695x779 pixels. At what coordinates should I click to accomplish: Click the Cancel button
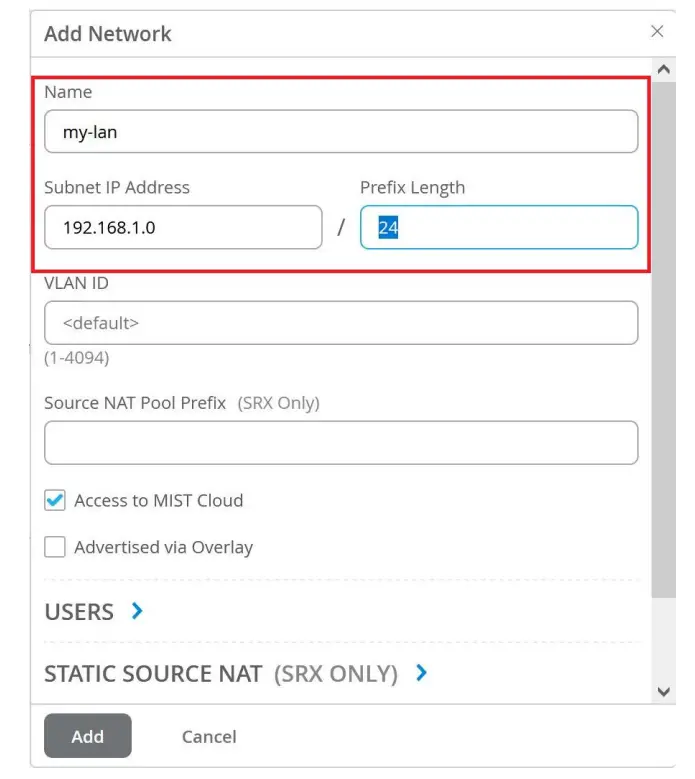click(x=209, y=737)
